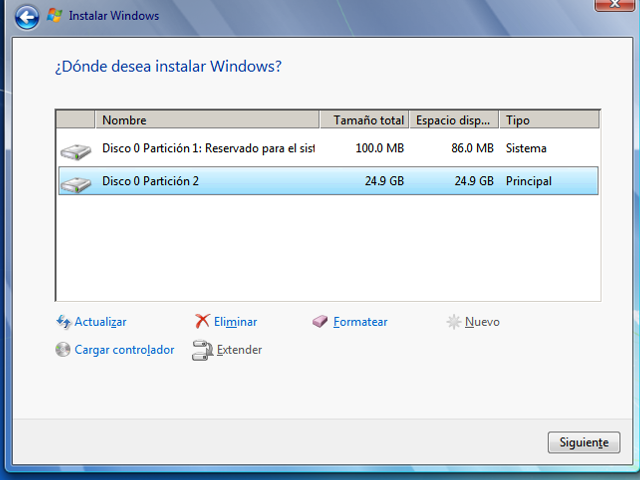The width and height of the screenshot is (640, 480).
Task: Click the Windows logo in title bar
Action: (56, 16)
